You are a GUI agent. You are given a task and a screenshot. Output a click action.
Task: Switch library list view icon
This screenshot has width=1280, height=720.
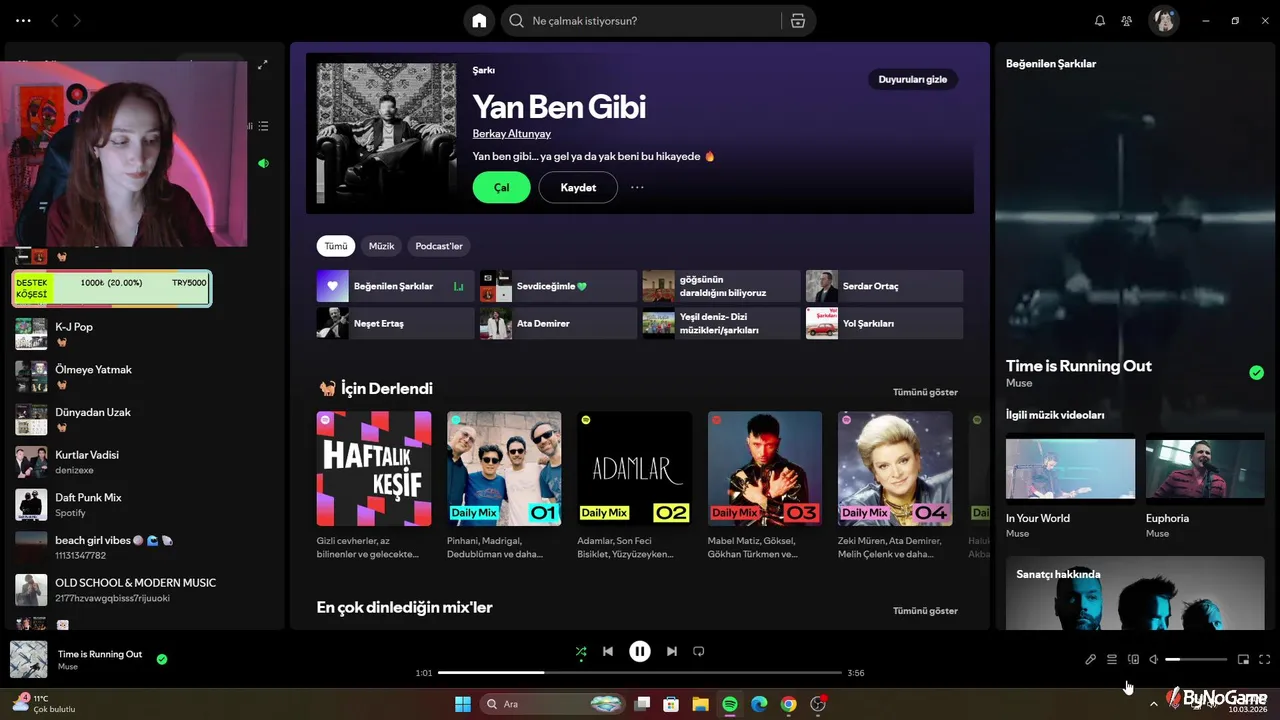coord(263,126)
